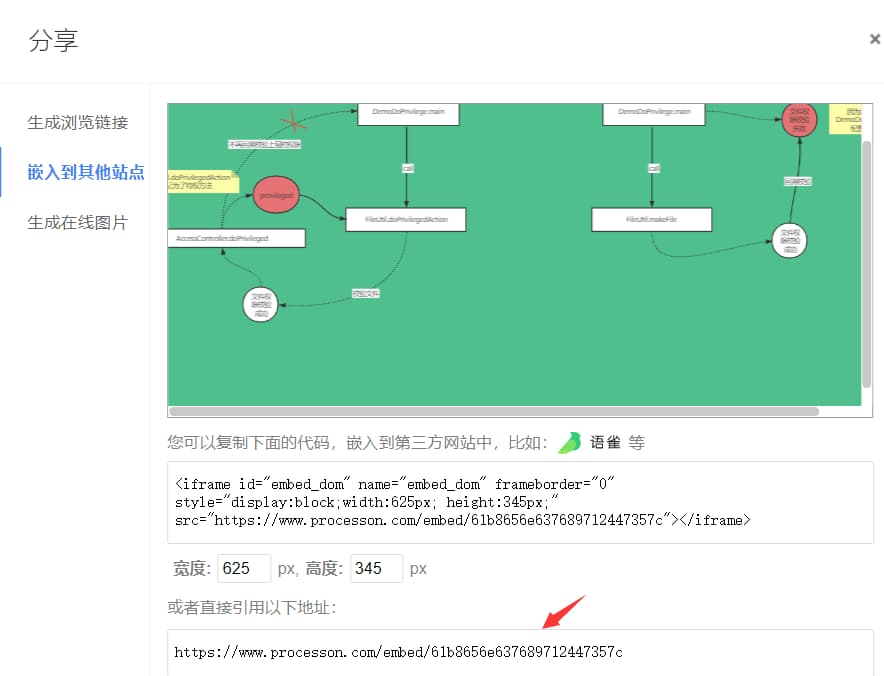
Task: Click the direct embed URL text field
Action: coord(520,652)
